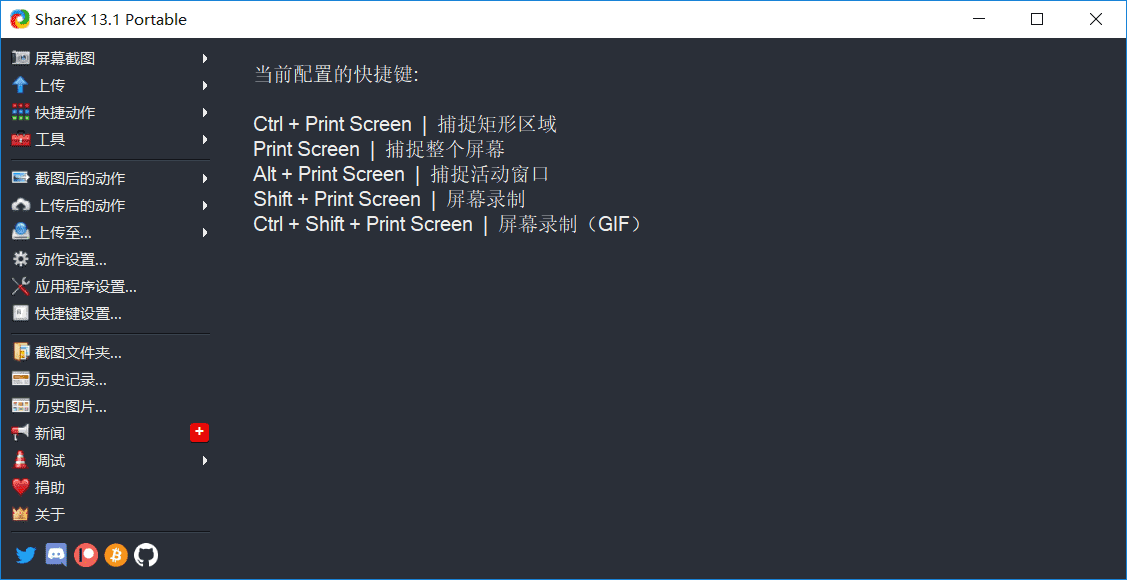
Task: Click the 关于 crown icon
Action: pos(22,514)
